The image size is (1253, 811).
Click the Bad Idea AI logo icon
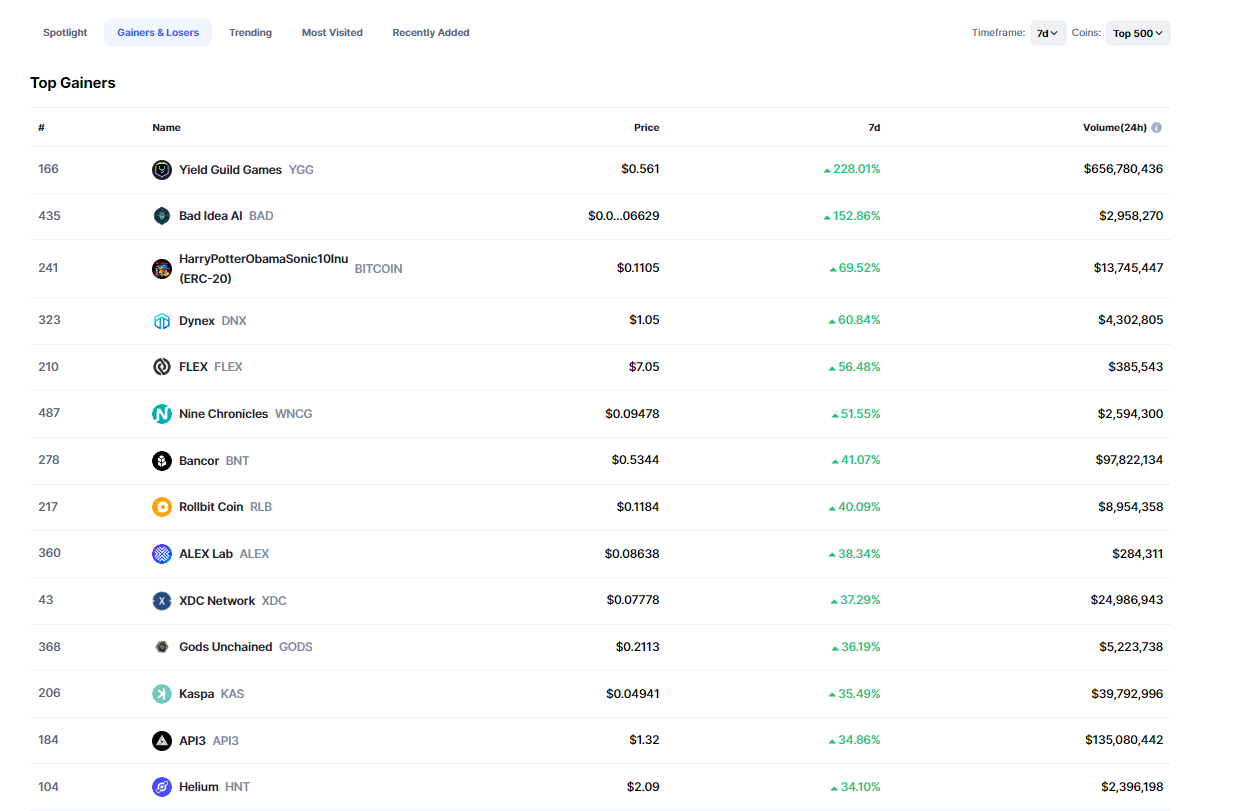click(161, 216)
